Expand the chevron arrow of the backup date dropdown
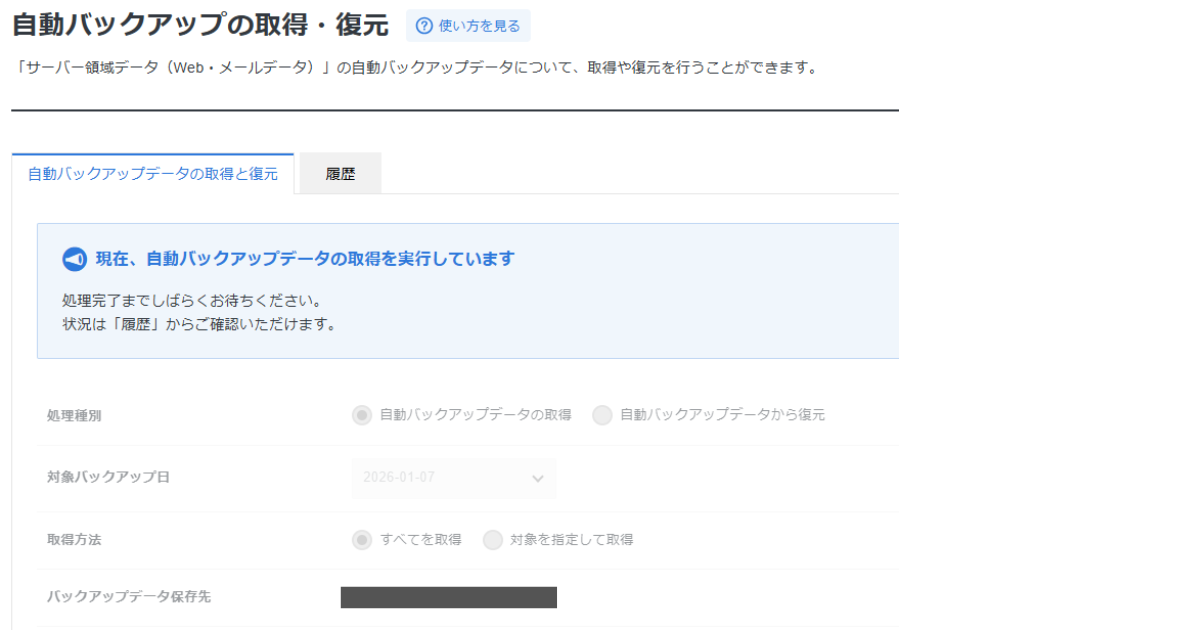 (538, 478)
